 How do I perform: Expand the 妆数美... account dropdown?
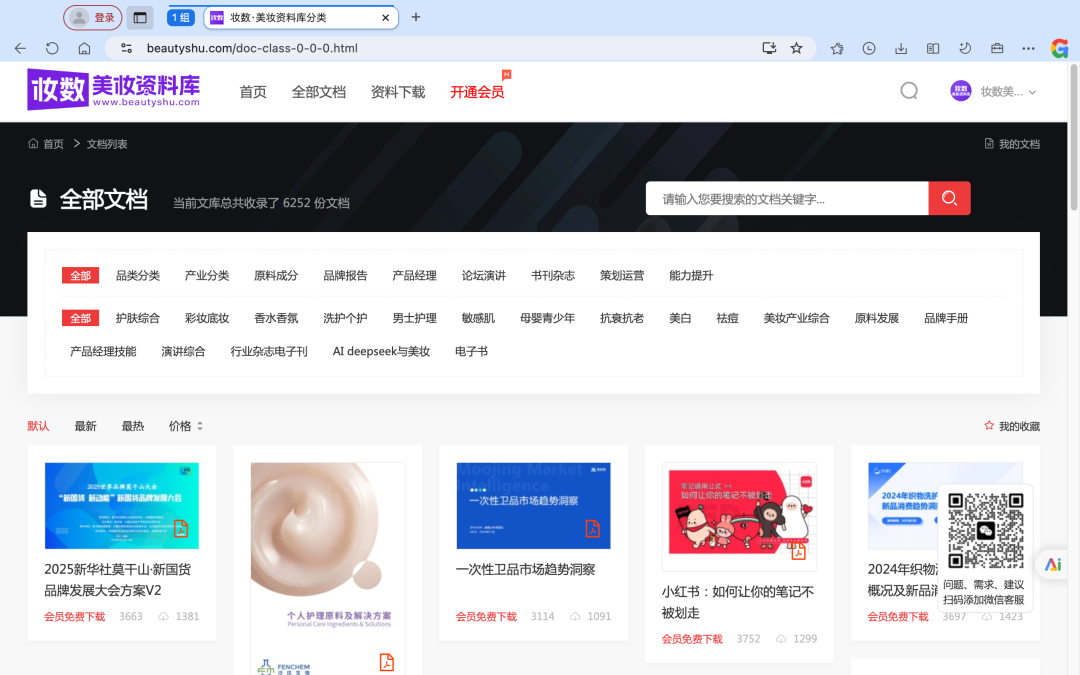tap(1008, 92)
